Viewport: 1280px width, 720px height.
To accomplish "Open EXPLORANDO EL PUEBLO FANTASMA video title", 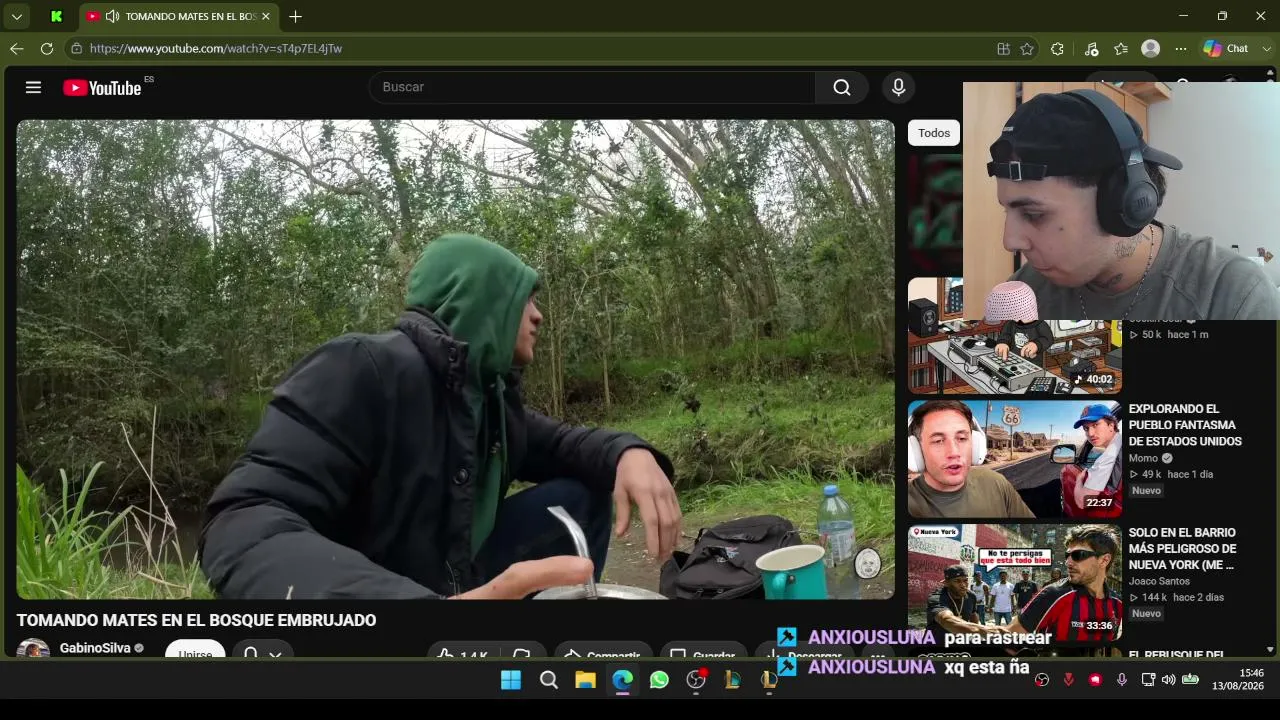I will coord(1185,425).
